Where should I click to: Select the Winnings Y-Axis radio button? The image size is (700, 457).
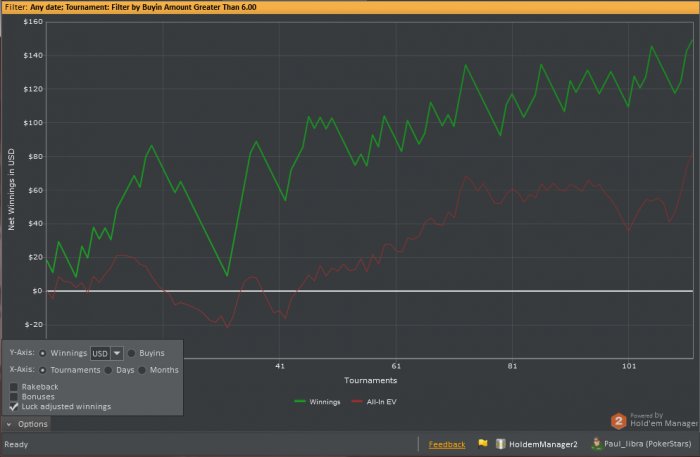click(42, 353)
